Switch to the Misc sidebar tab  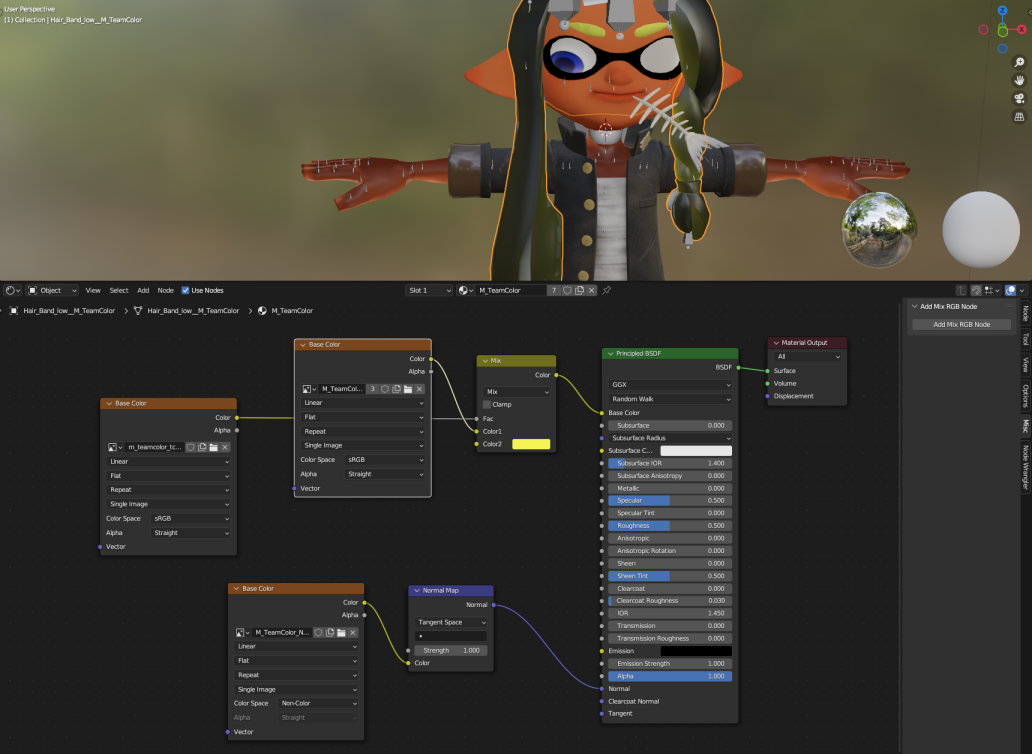tap(1025, 426)
